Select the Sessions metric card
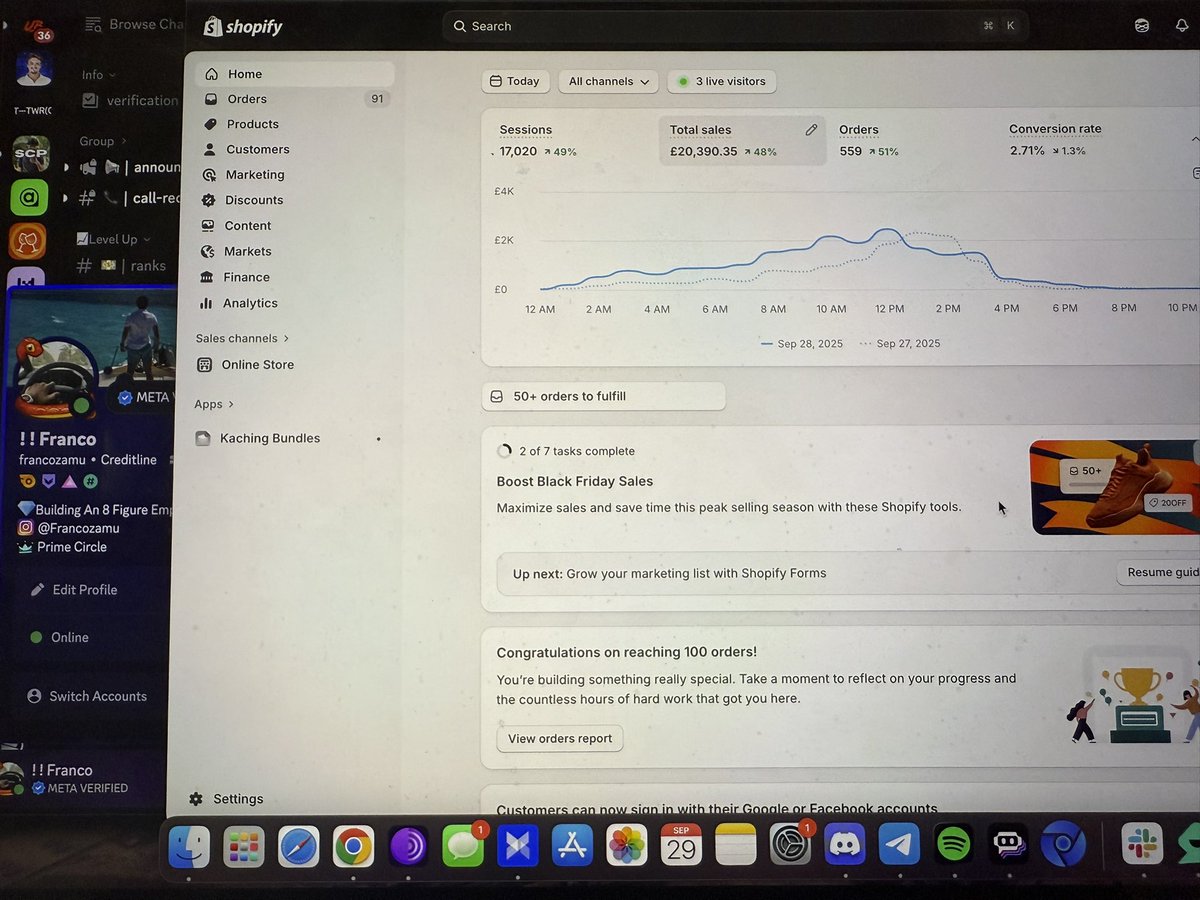The height and width of the screenshot is (900, 1200). pos(571,140)
